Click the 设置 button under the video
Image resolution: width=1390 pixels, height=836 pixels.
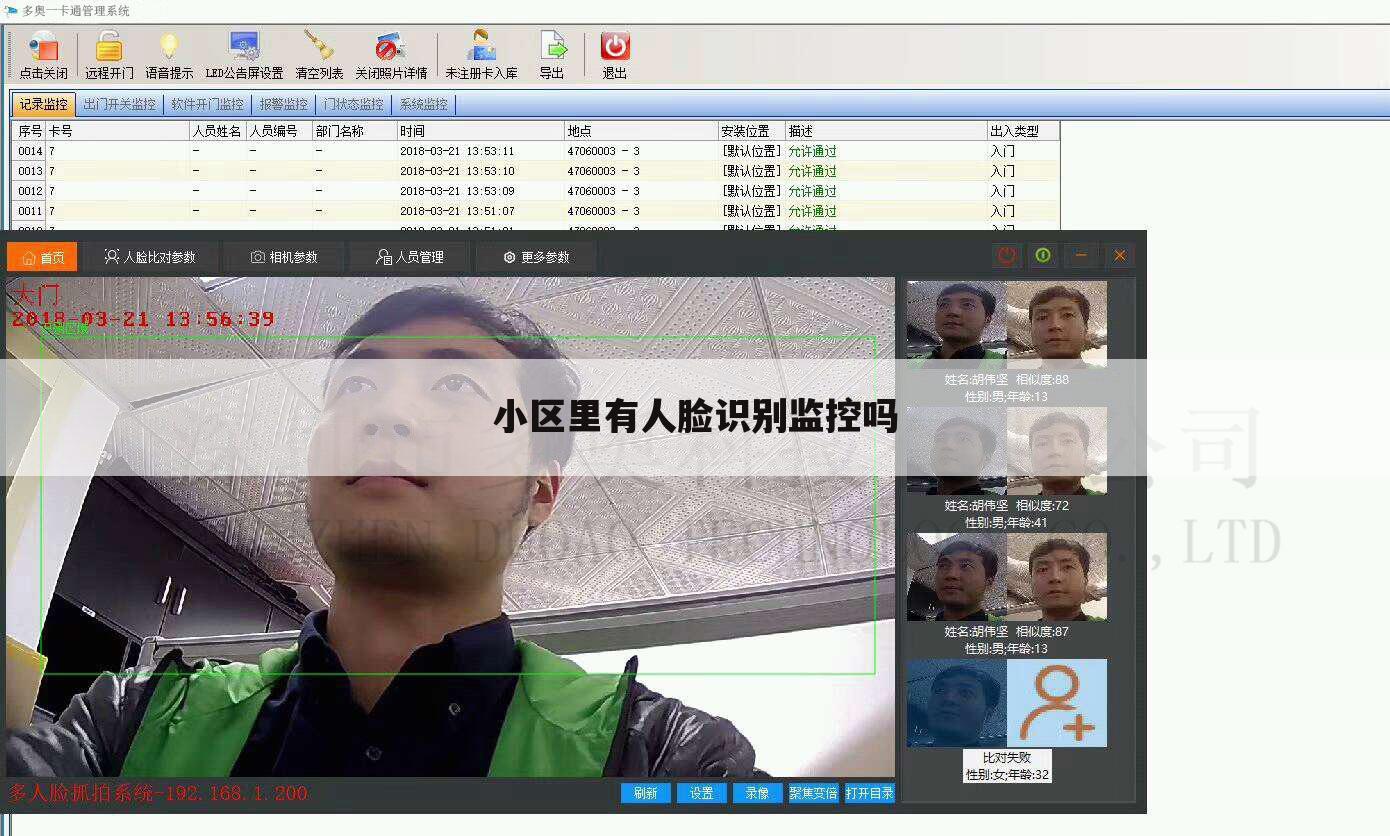click(x=702, y=793)
